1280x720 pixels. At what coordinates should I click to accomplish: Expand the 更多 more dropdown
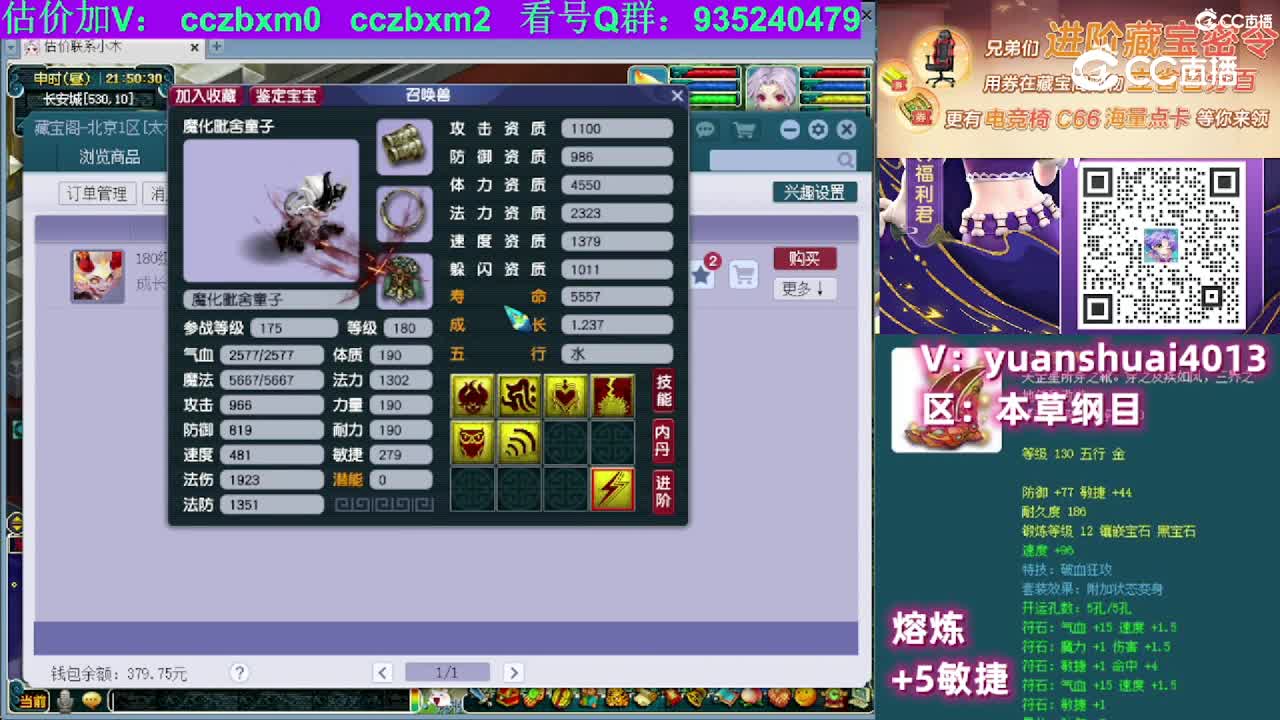[x=804, y=288]
